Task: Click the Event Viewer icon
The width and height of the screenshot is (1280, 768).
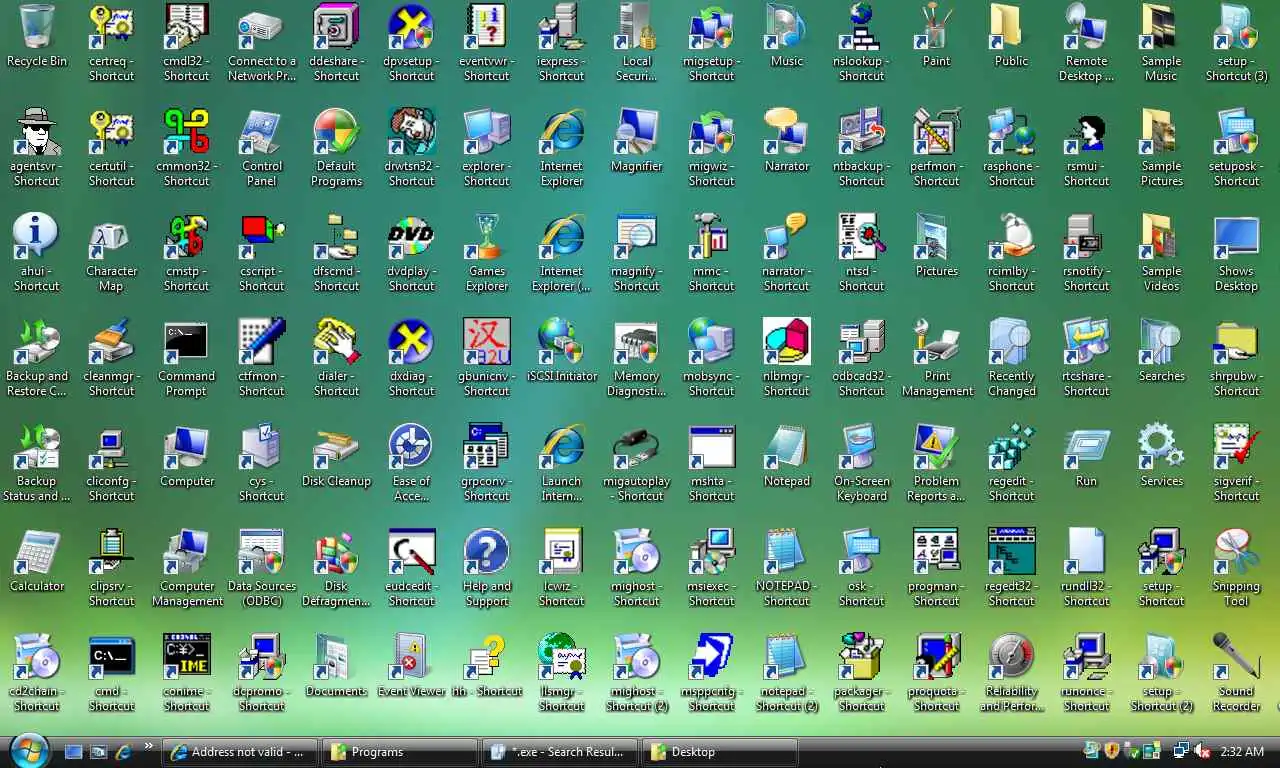Action: click(411, 667)
